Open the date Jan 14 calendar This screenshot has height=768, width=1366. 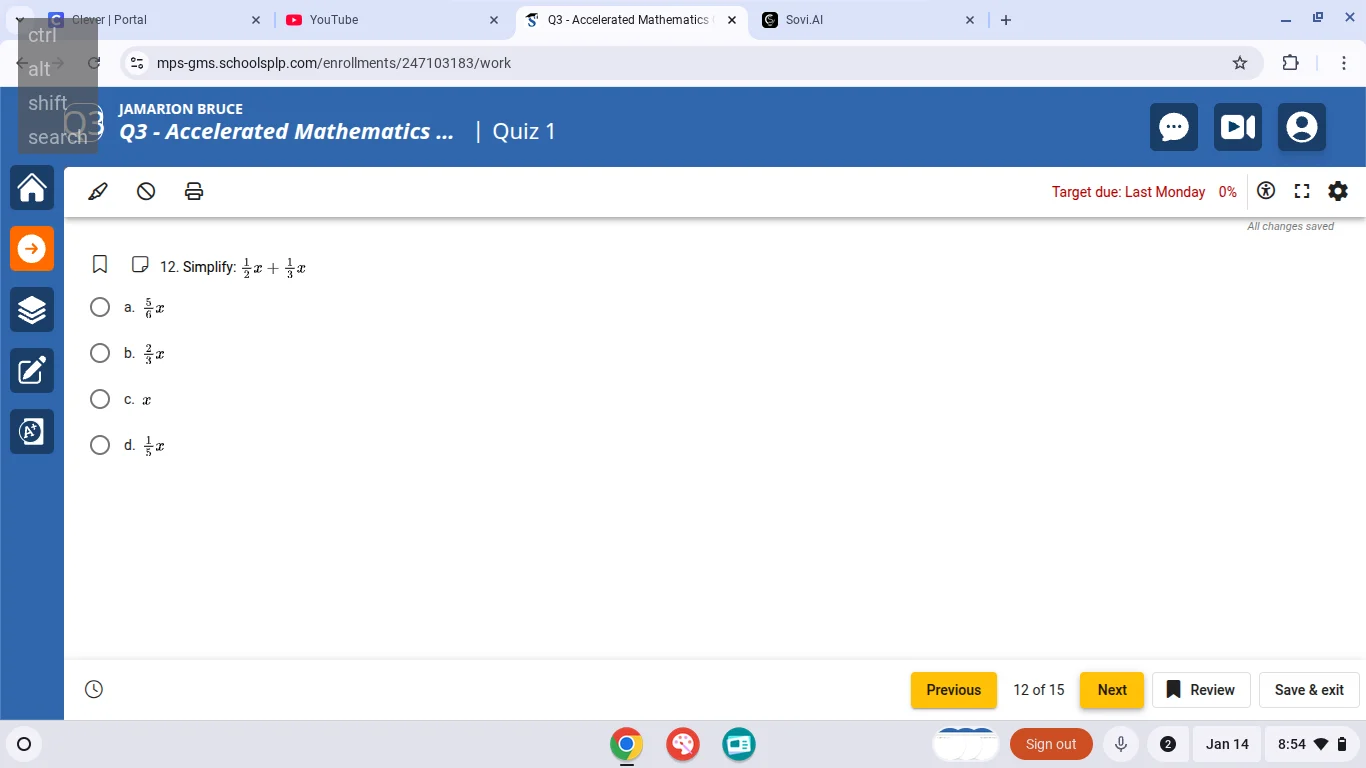(x=1227, y=744)
